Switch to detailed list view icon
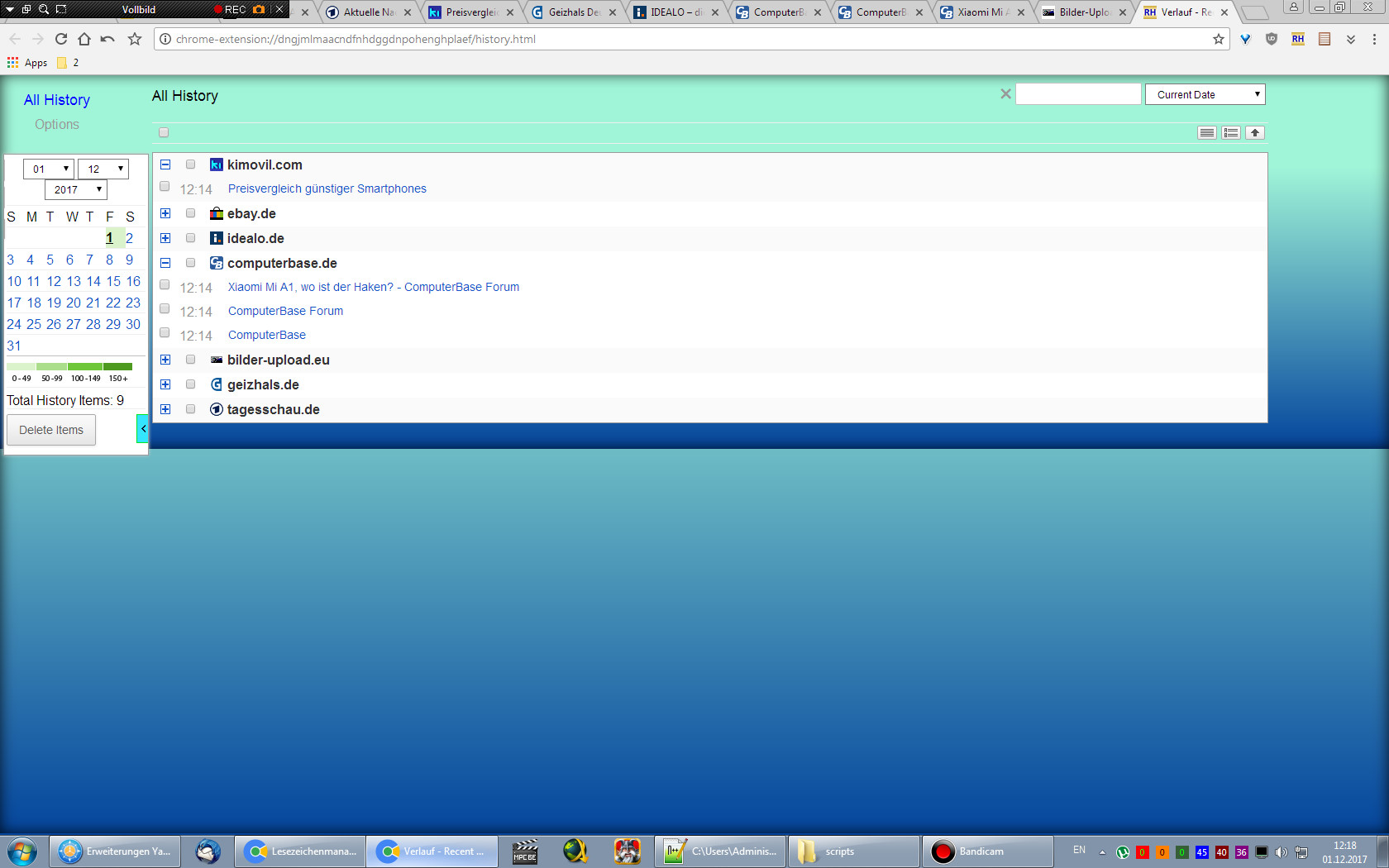Screen dimensions: 1389x868 pyautogui.click(x=1231, y=132)
